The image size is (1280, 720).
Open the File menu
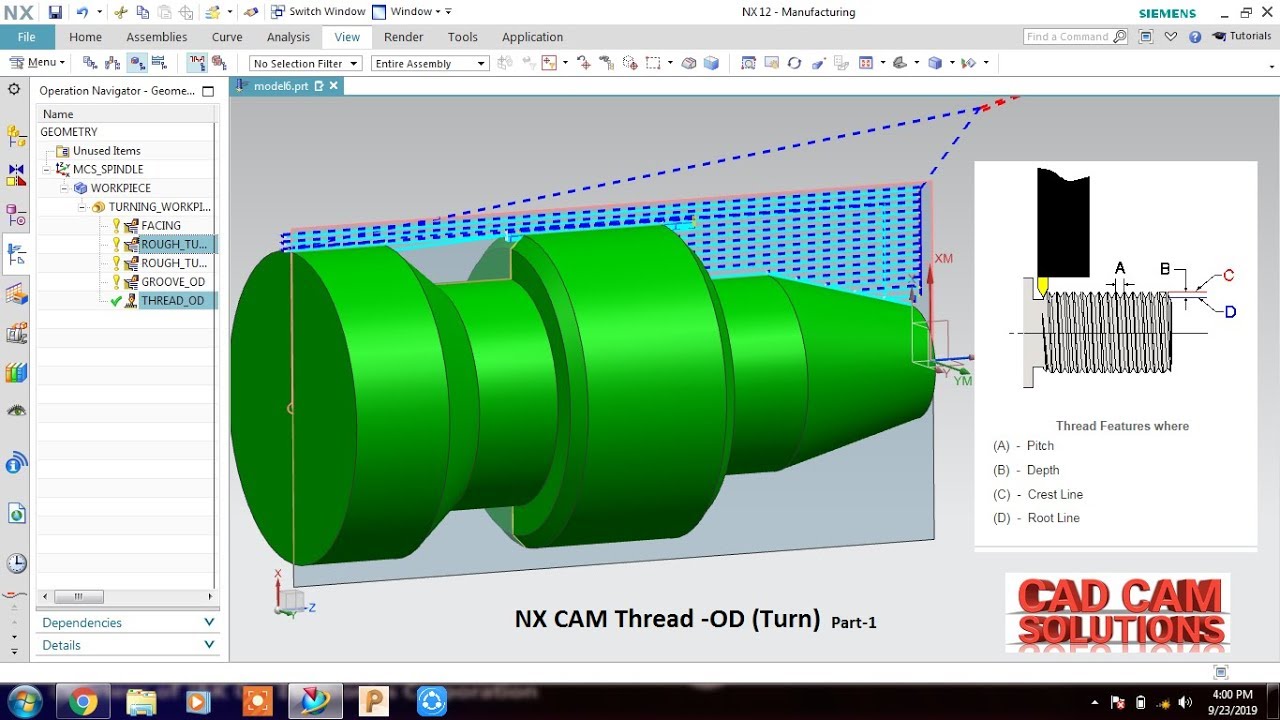[x=27, y=37]
